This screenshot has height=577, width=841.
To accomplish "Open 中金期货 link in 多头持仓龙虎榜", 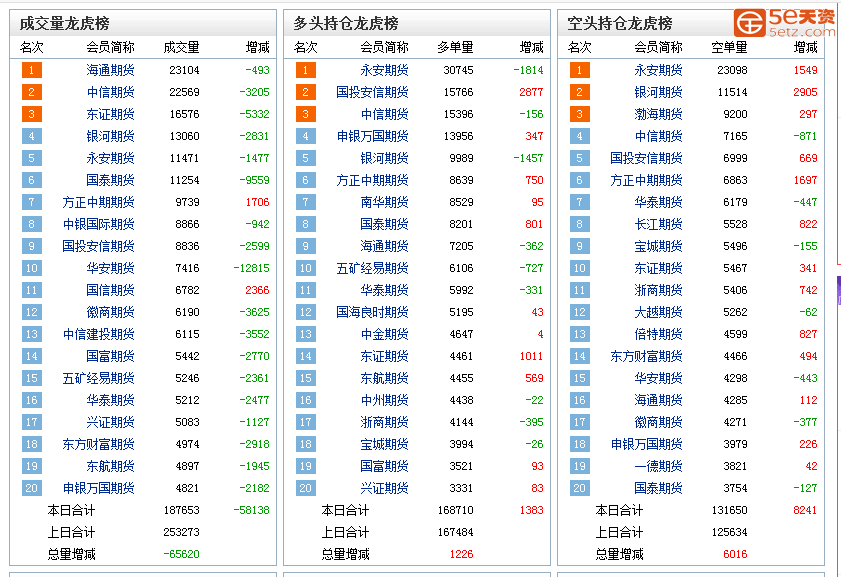I will [385, 334].
